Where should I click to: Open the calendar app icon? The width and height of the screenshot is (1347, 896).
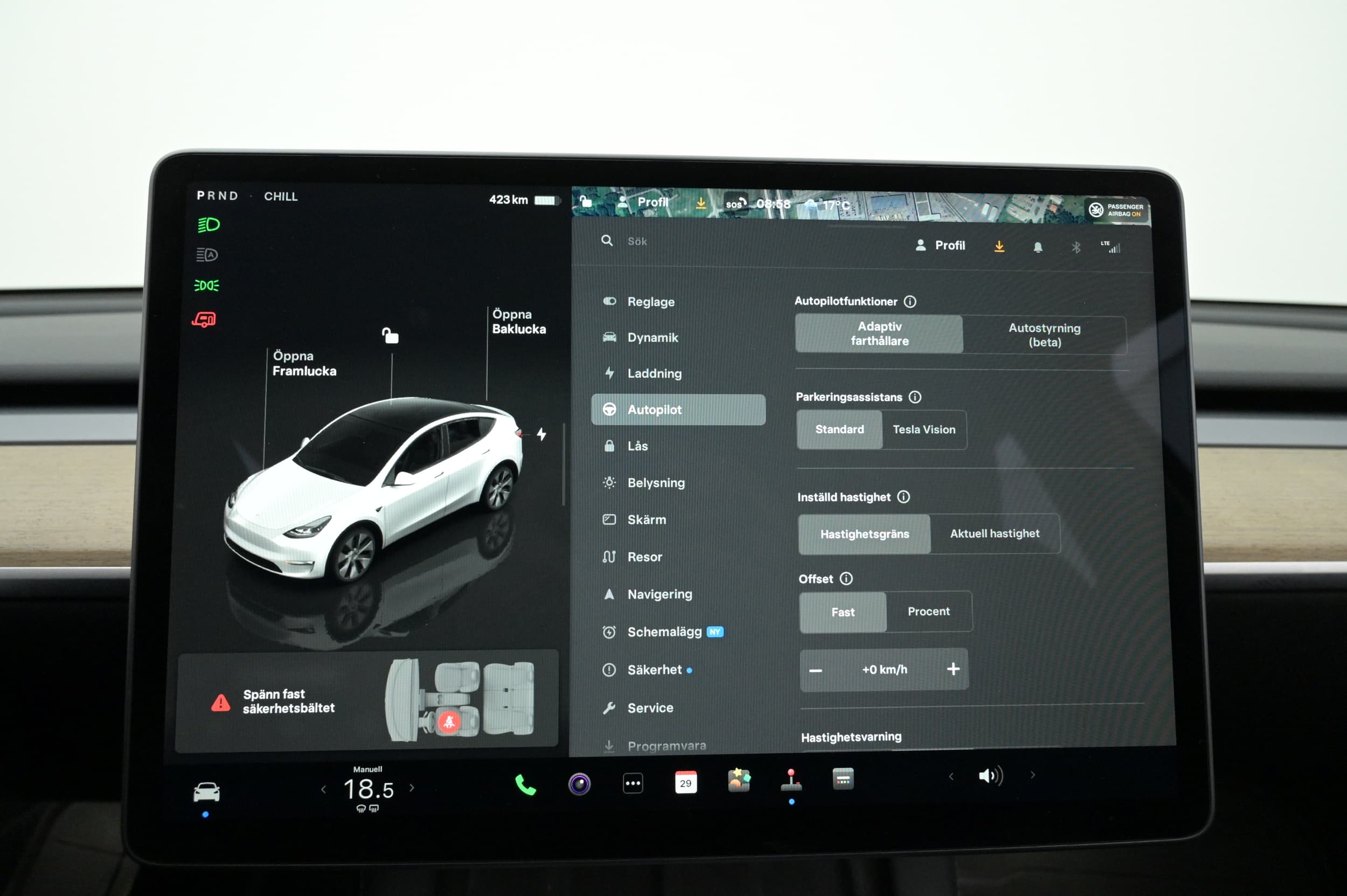(x=685, y=782)
